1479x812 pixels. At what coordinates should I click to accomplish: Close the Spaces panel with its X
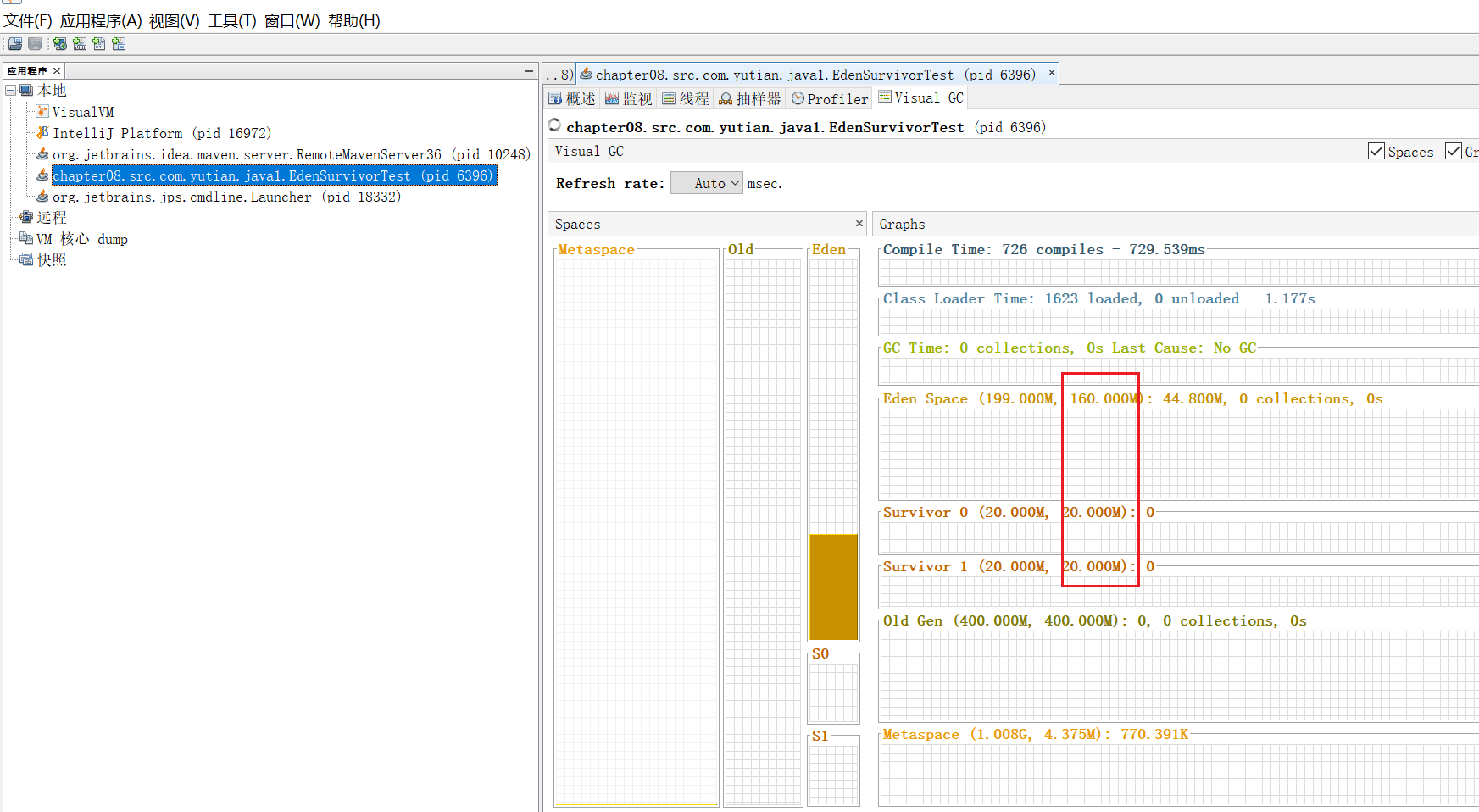(x=859, y=224)
